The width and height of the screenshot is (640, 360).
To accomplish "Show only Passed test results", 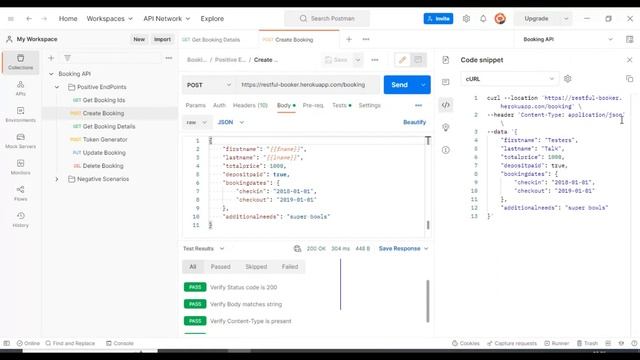I will click(220, 267).
